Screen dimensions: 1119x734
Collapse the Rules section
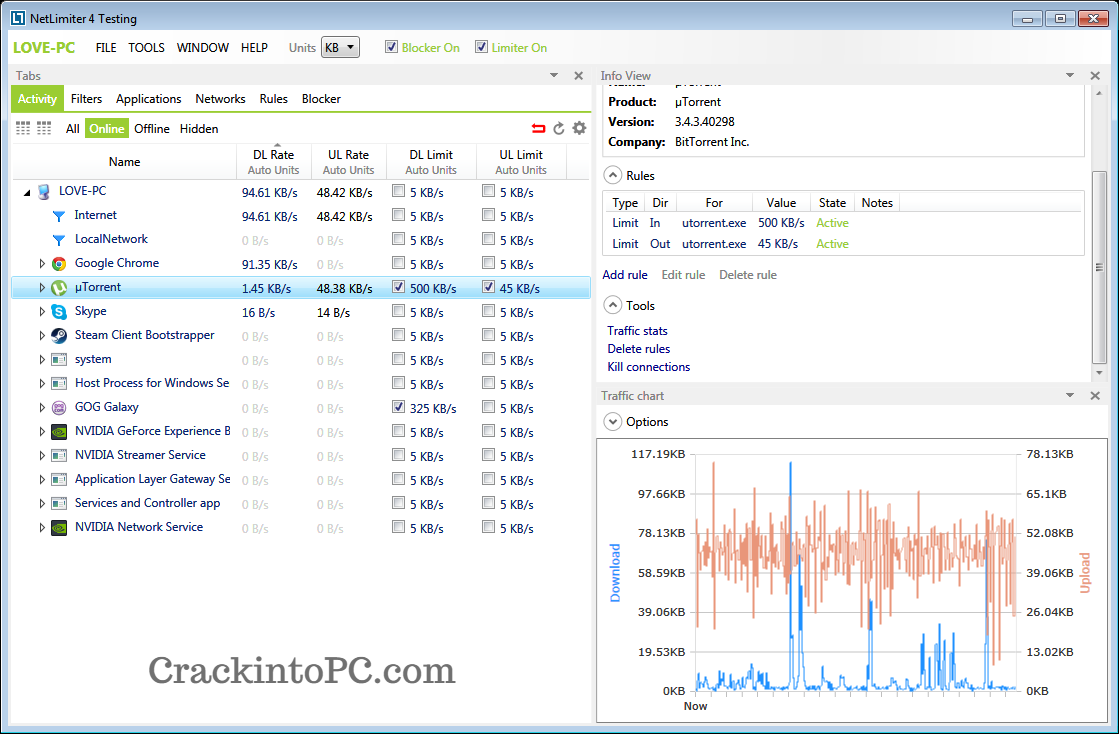click(612, 175)
